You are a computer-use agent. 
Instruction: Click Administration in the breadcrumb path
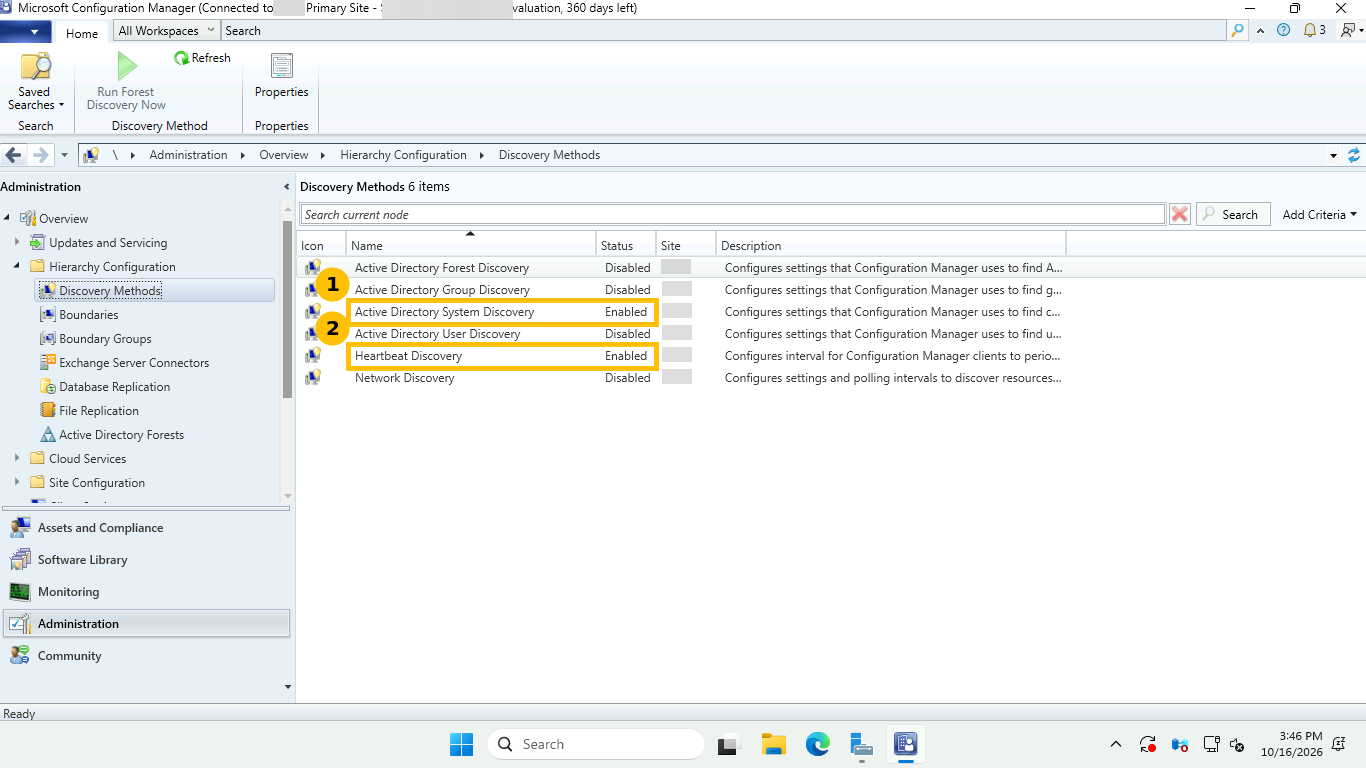(188, 155)
